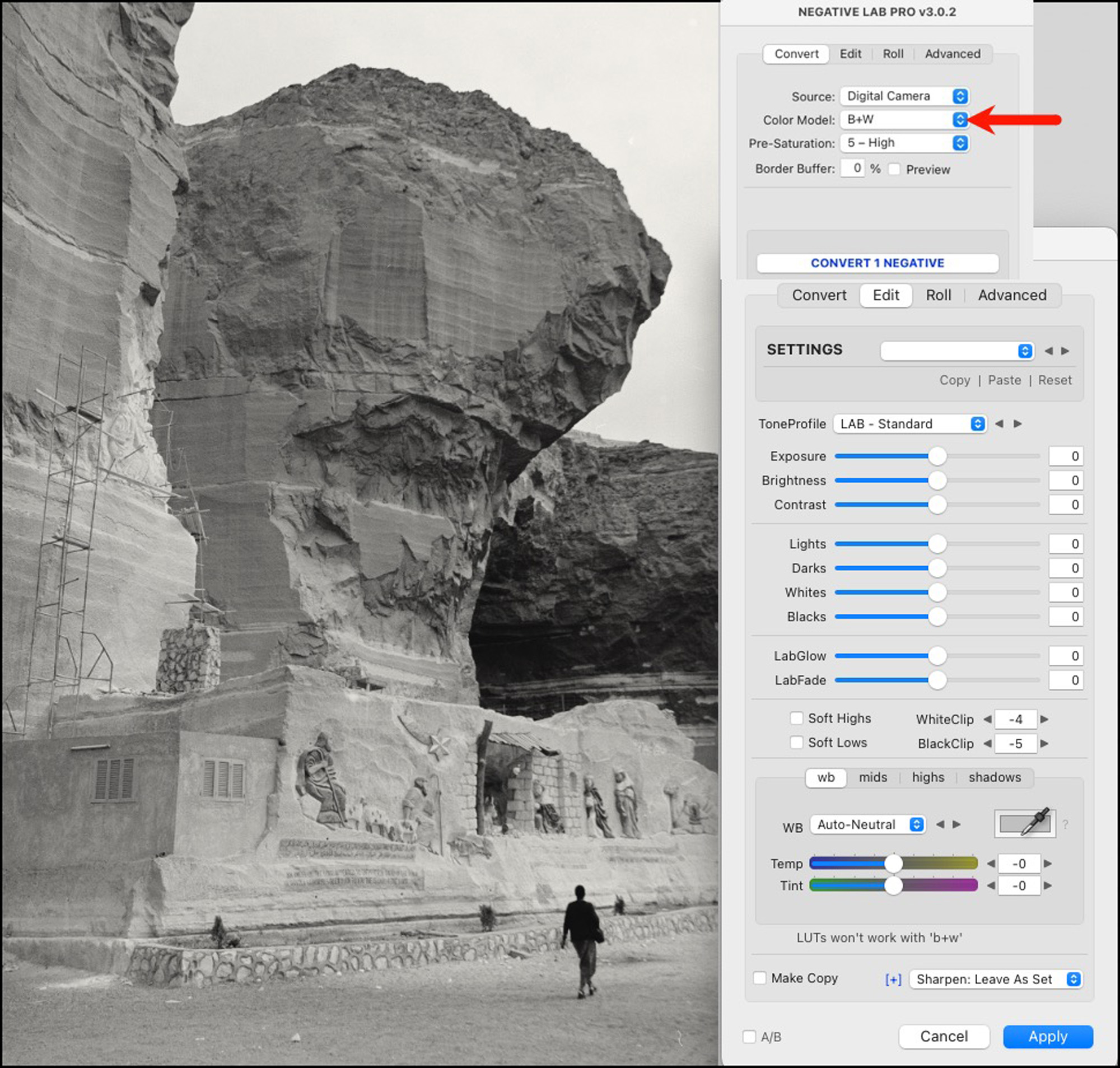
Task: Select Edit tab in lower panel
Action: pos(885,295)
